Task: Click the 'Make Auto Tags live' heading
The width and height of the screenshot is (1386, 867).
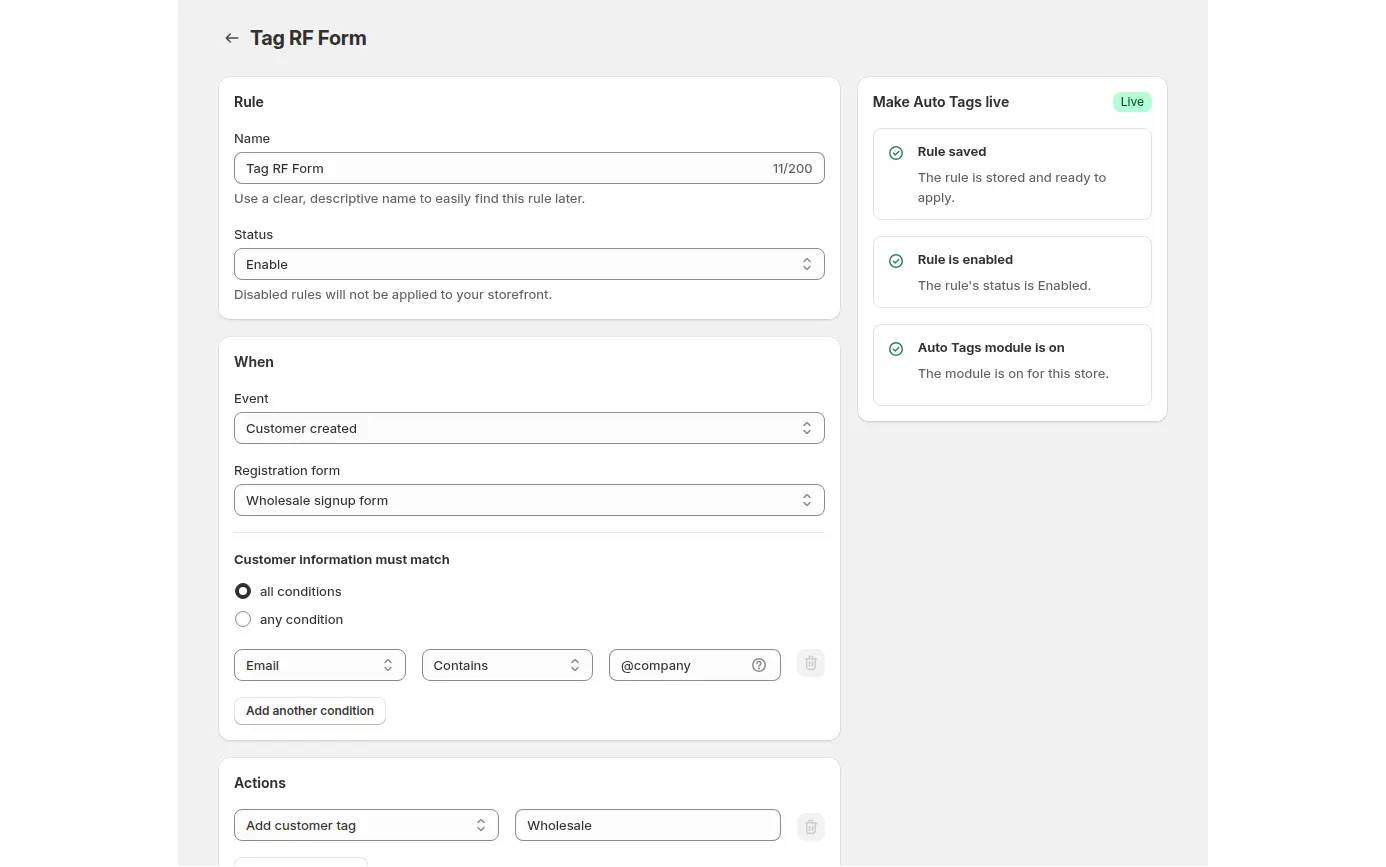Action: click(941, 102)
